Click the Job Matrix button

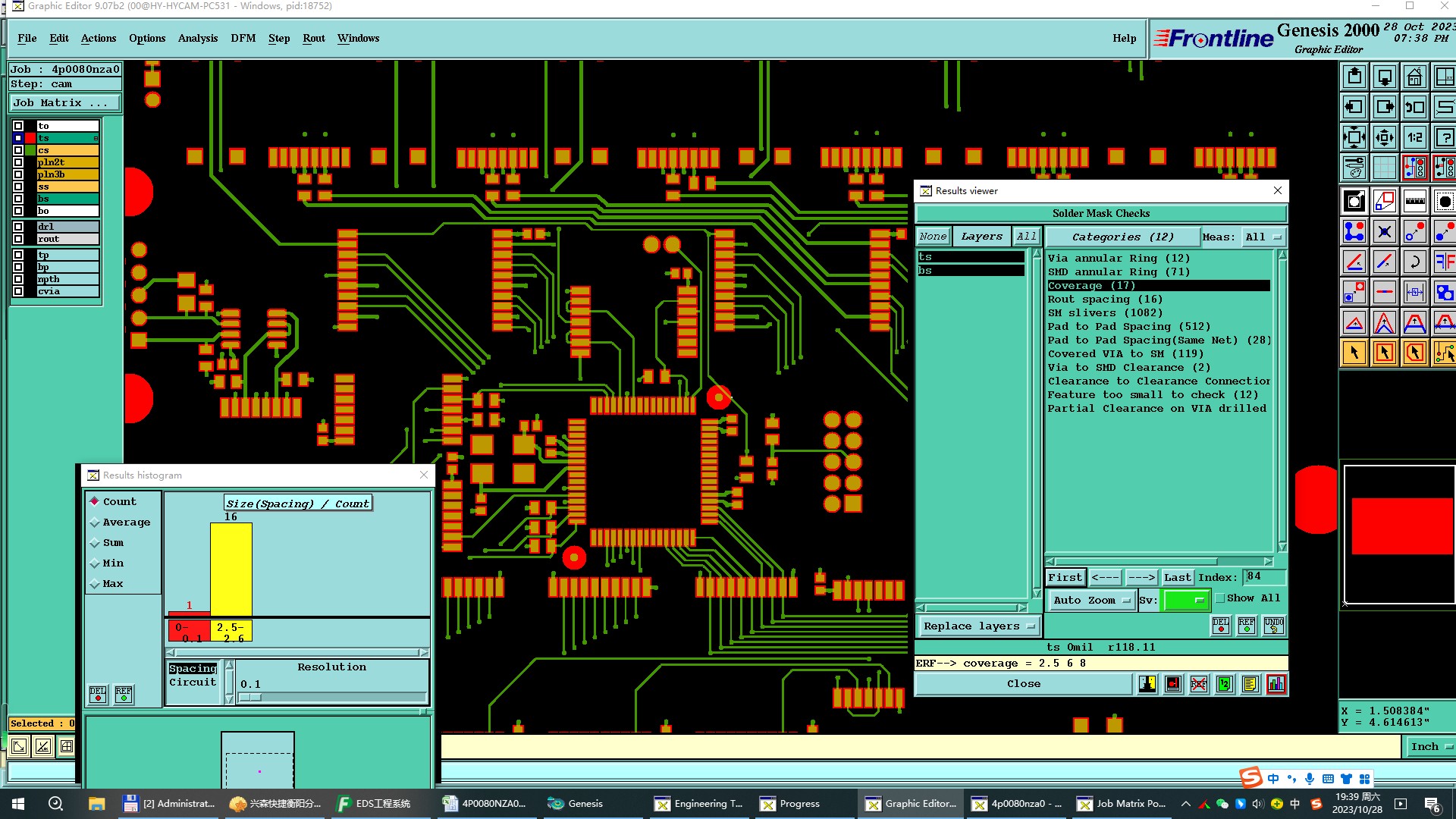(64, 102)
